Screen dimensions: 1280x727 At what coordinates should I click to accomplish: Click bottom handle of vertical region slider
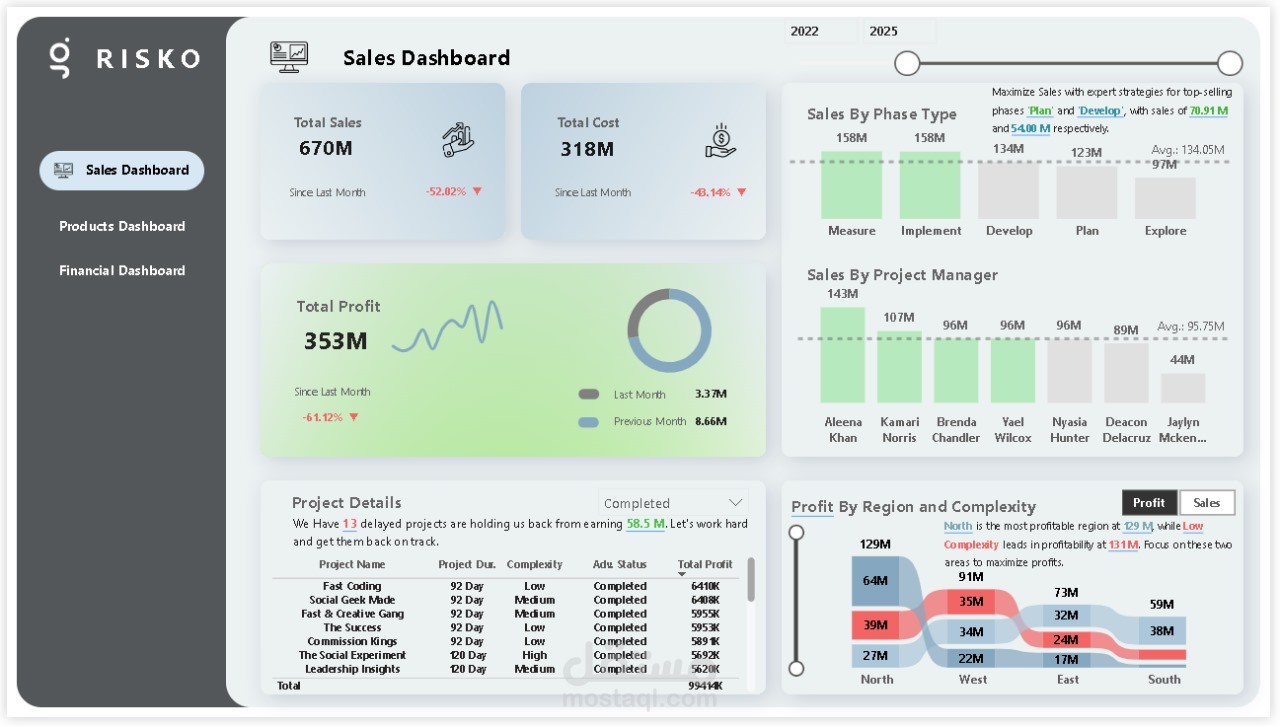(796, 668)
